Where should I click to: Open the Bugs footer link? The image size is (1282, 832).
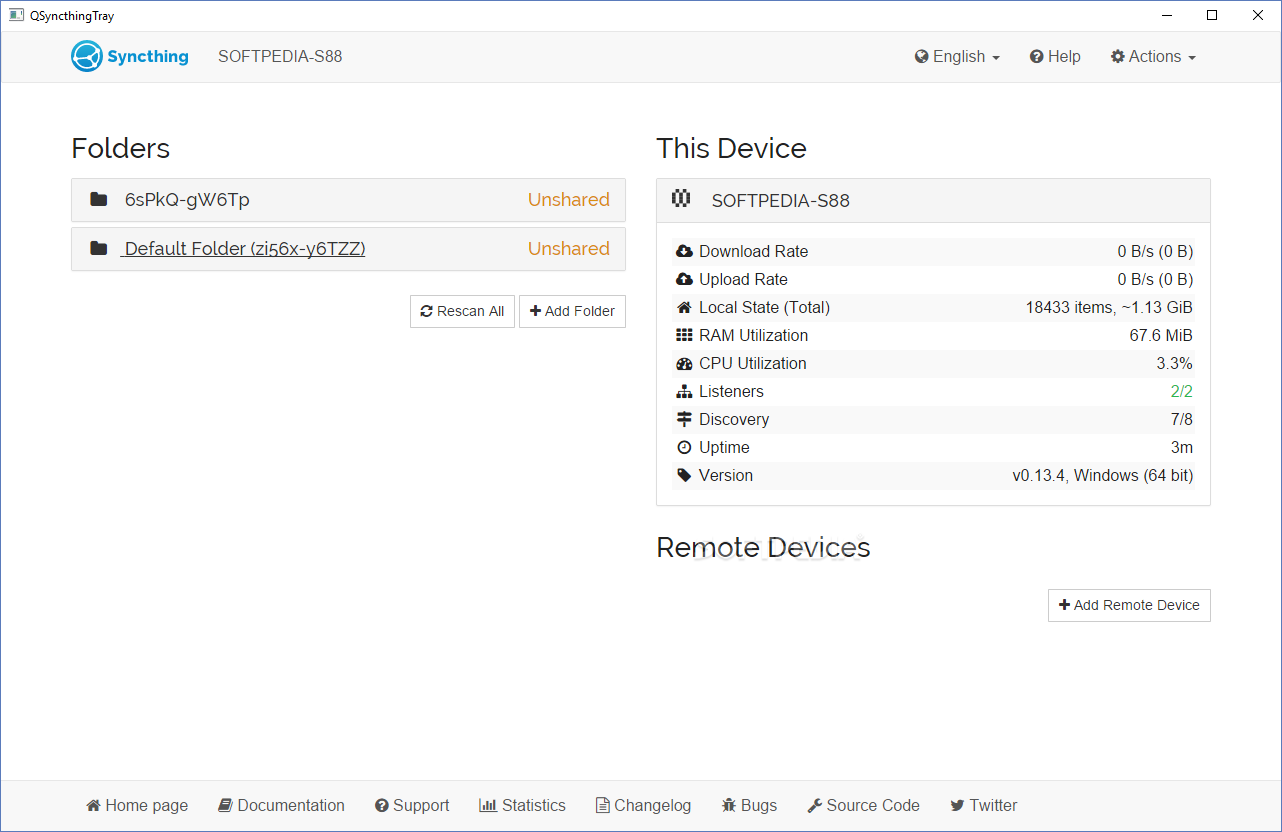[x=749, y=805]
